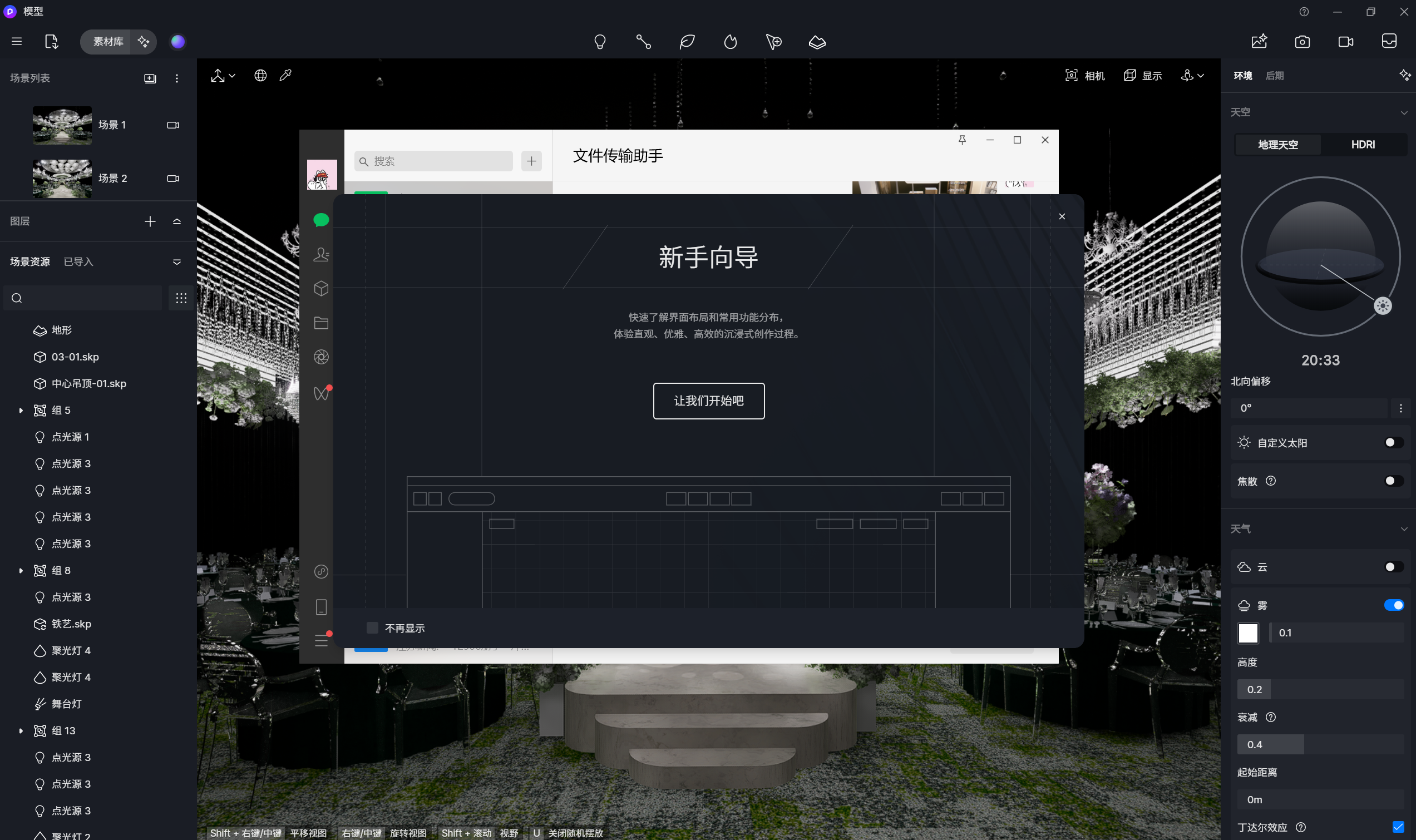Screen dimensions: 1416x840
Task: Open the inbox tray icon
Action: coord(1389,41)
